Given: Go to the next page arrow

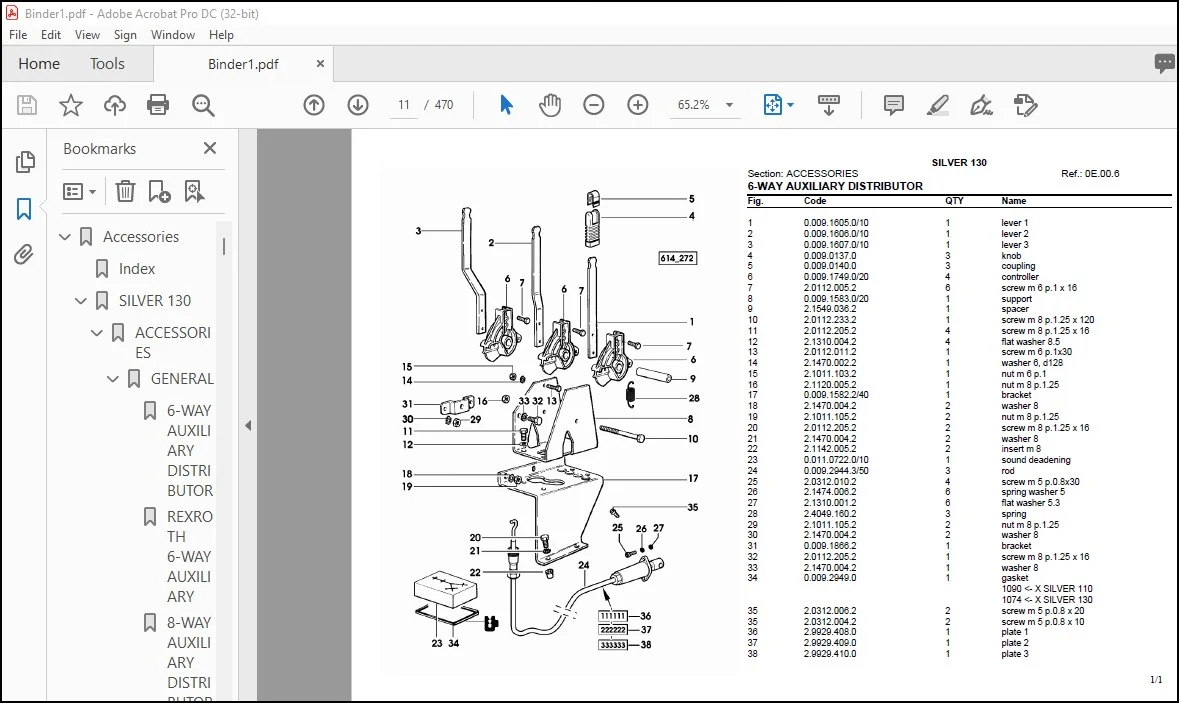Looking at the screenshot, I should [x=358, y=105].
